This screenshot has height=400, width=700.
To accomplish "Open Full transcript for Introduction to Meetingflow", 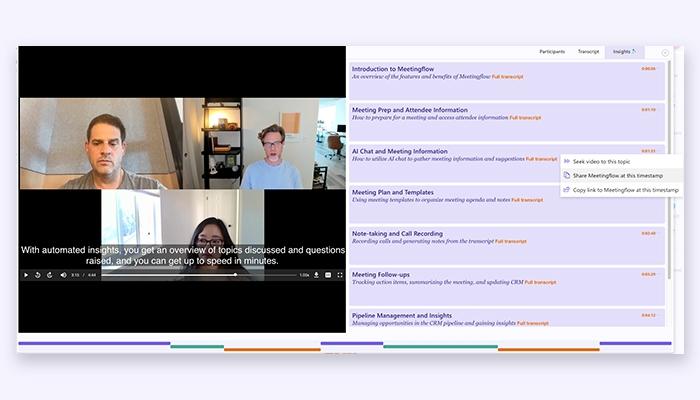I will 507,77.
